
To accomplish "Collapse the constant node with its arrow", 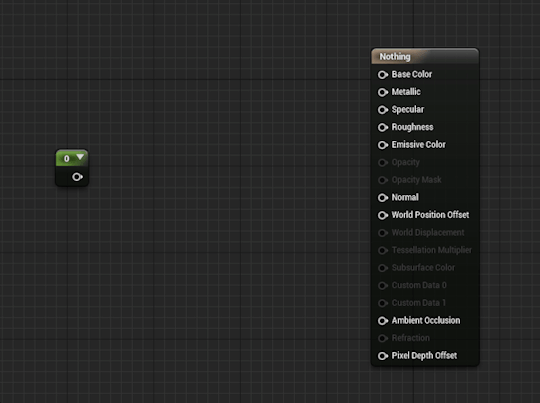I will (x=80, y=157).
